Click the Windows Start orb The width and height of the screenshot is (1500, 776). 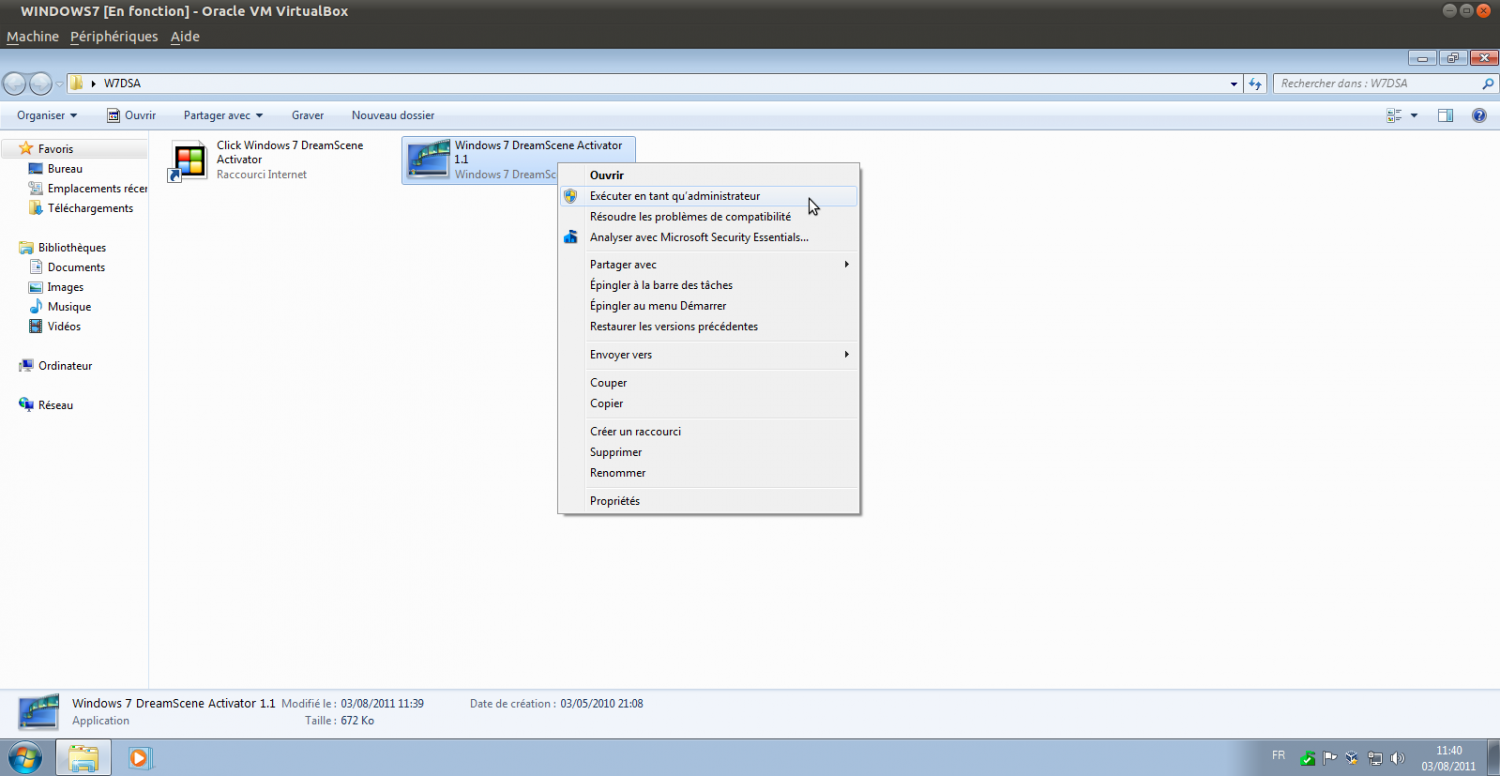(x=24, y=758)
